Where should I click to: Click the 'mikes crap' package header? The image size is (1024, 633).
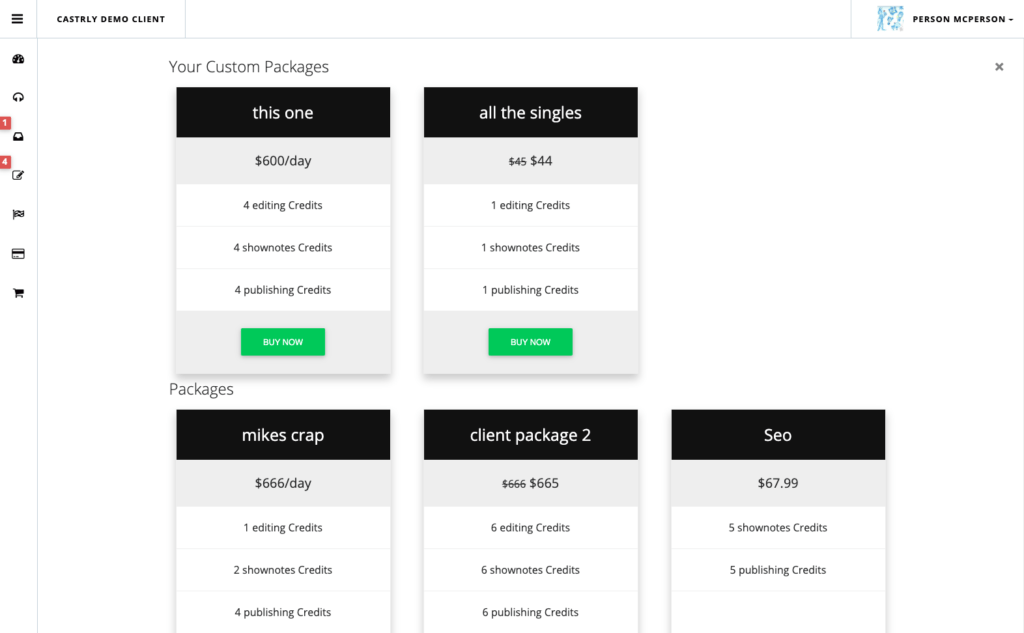pos(283,435)
